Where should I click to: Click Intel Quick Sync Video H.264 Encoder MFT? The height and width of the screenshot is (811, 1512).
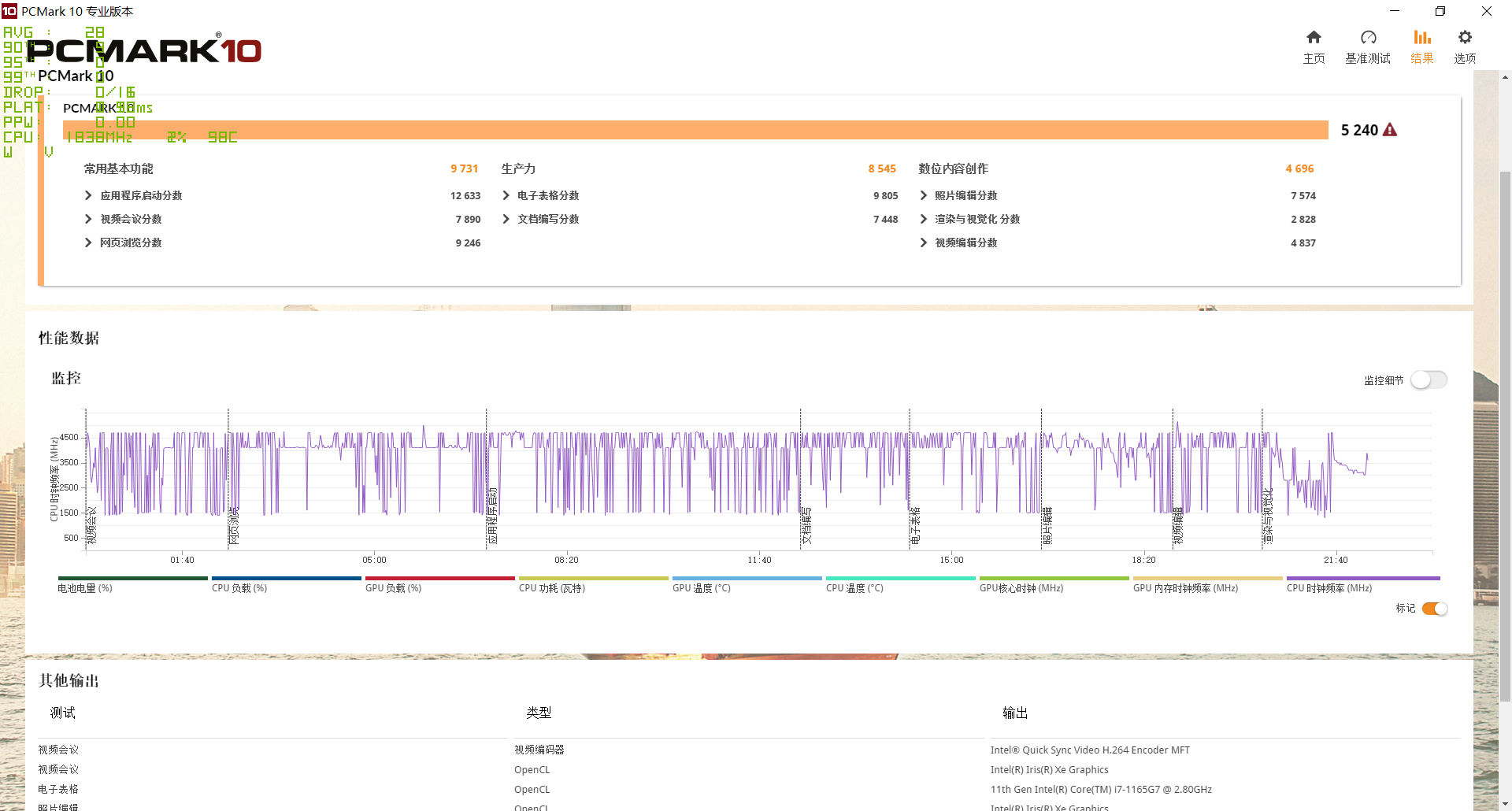(x=1090, y=750)
